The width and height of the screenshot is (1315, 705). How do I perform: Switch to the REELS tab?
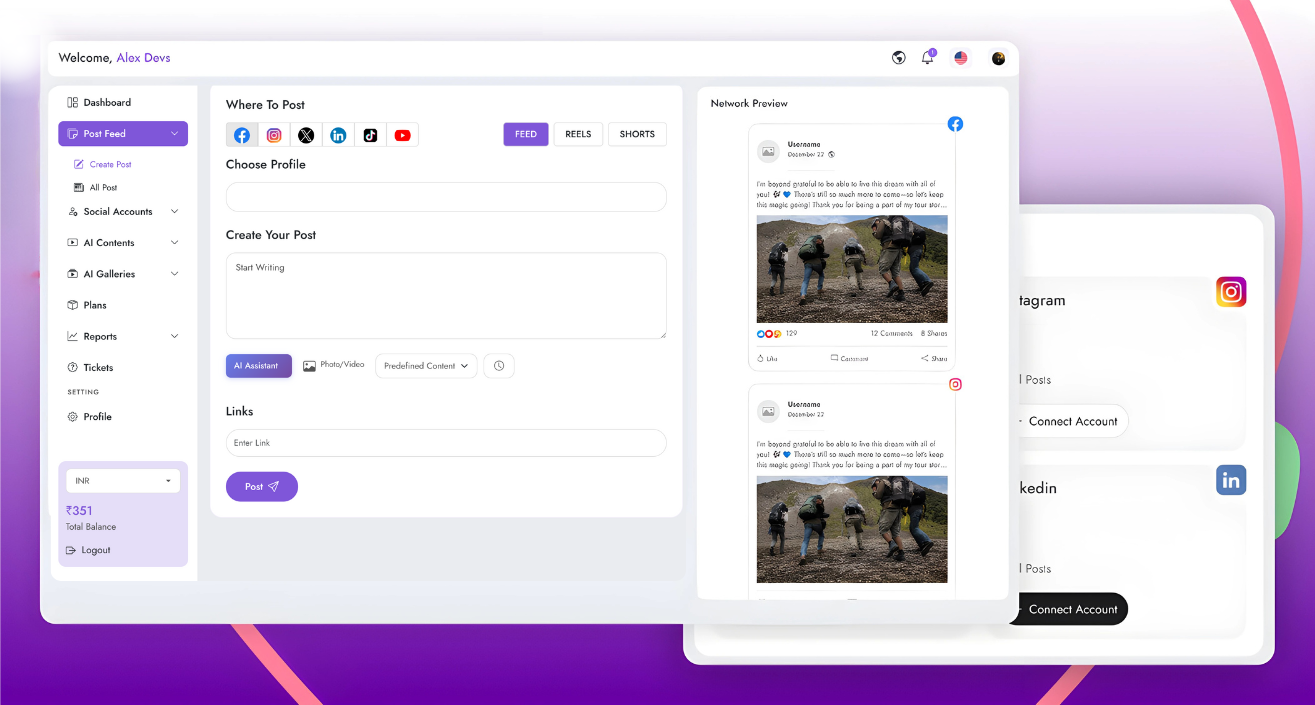tap(578, 134)
